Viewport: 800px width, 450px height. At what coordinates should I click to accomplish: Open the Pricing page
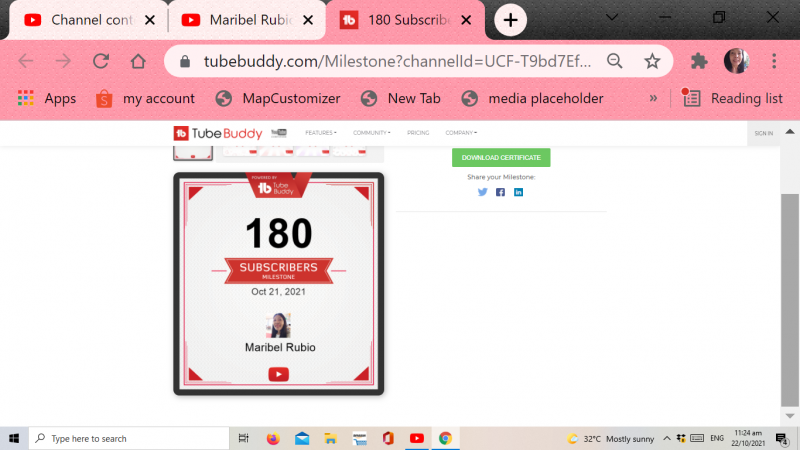(418, 133)
